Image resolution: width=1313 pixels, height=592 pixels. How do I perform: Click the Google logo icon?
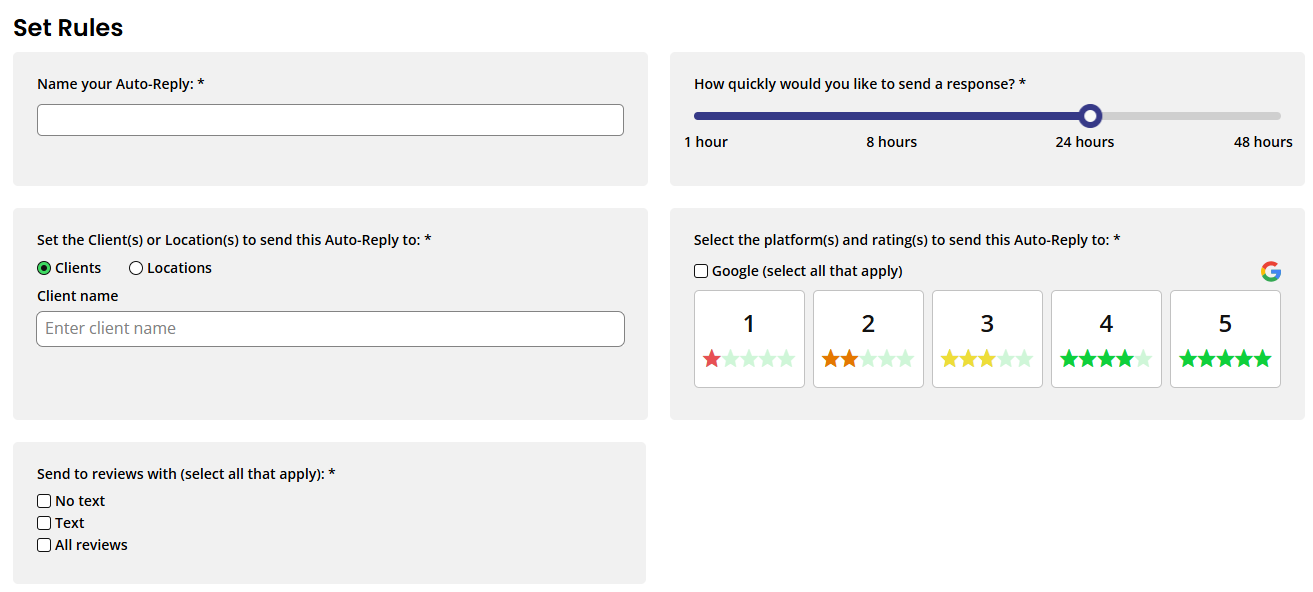tap(1270, 271)
